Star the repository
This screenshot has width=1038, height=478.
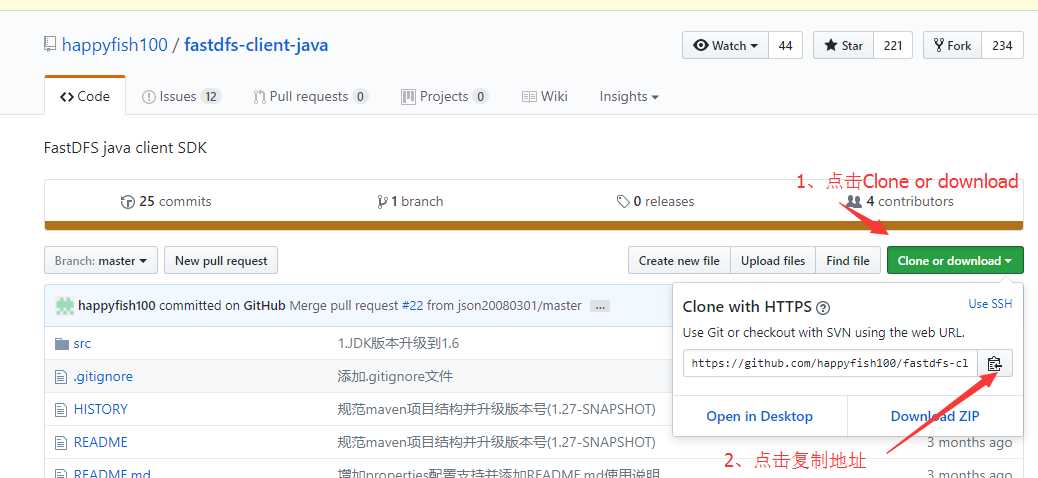[843, 46]
